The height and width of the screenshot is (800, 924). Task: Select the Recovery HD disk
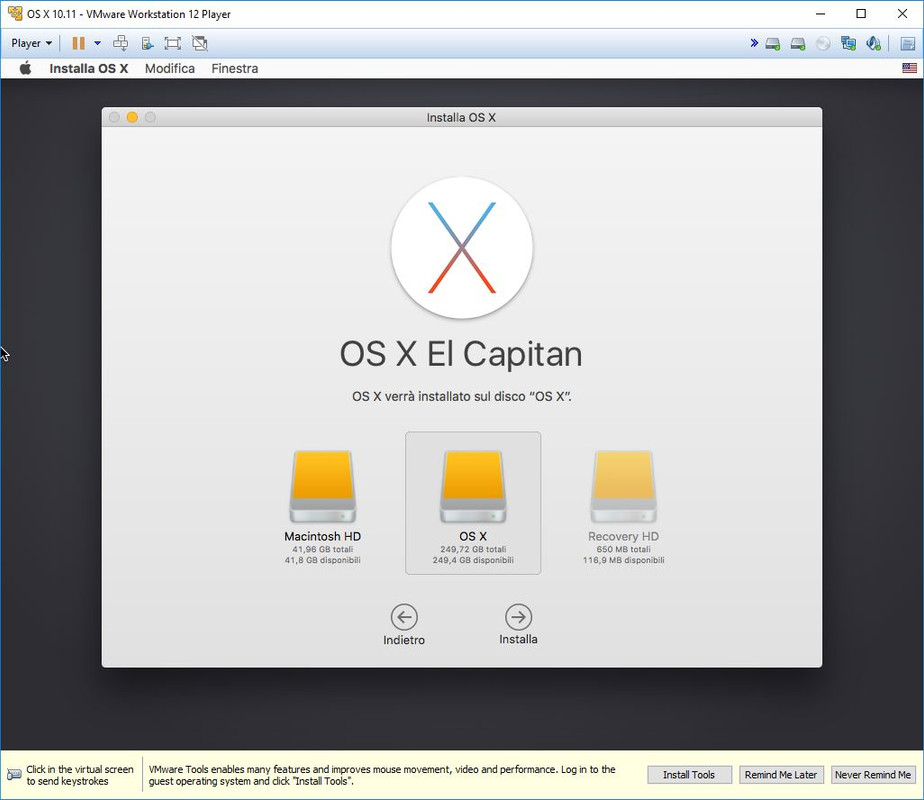pyautogui.click(x=623, y=506)
